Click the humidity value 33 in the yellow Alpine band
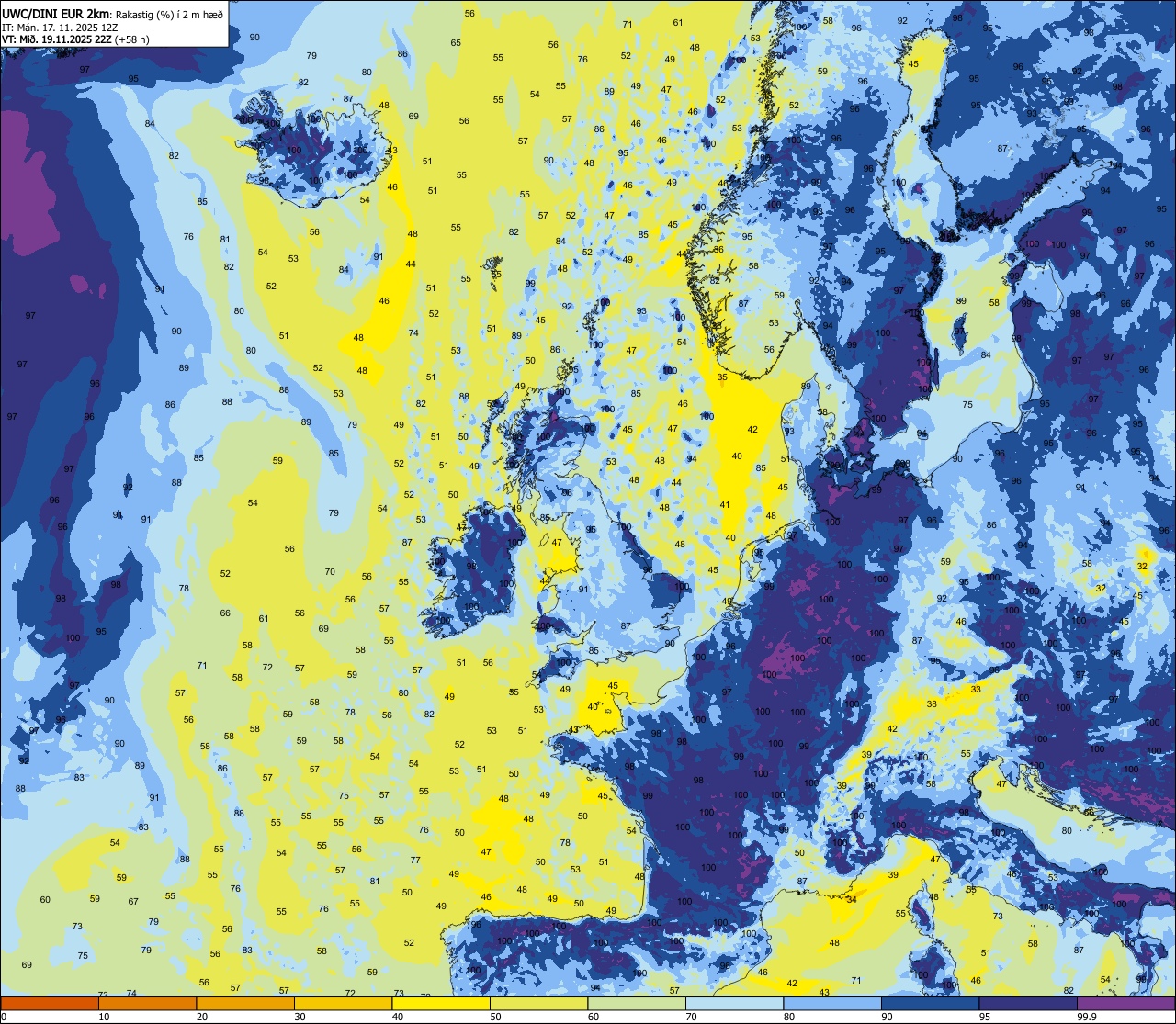The image size is (1176, 1024). pyautogui.click(x=976, y=689)
